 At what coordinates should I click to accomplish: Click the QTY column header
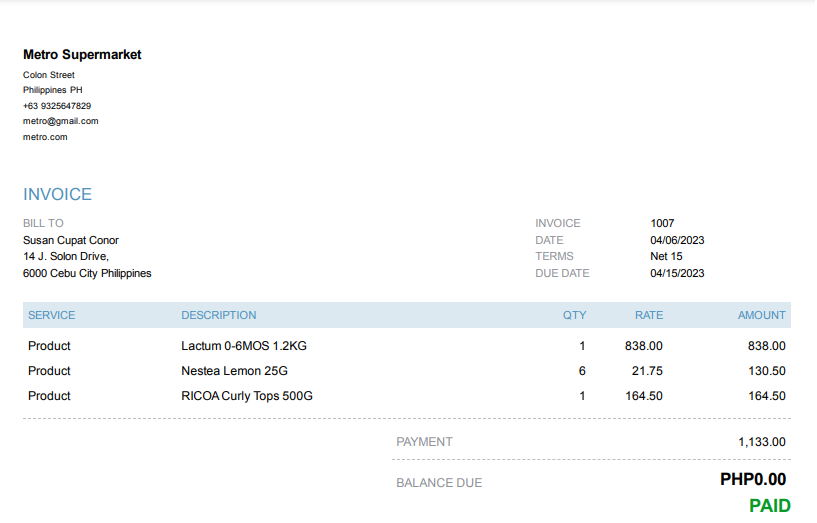[x=574, y=315]
